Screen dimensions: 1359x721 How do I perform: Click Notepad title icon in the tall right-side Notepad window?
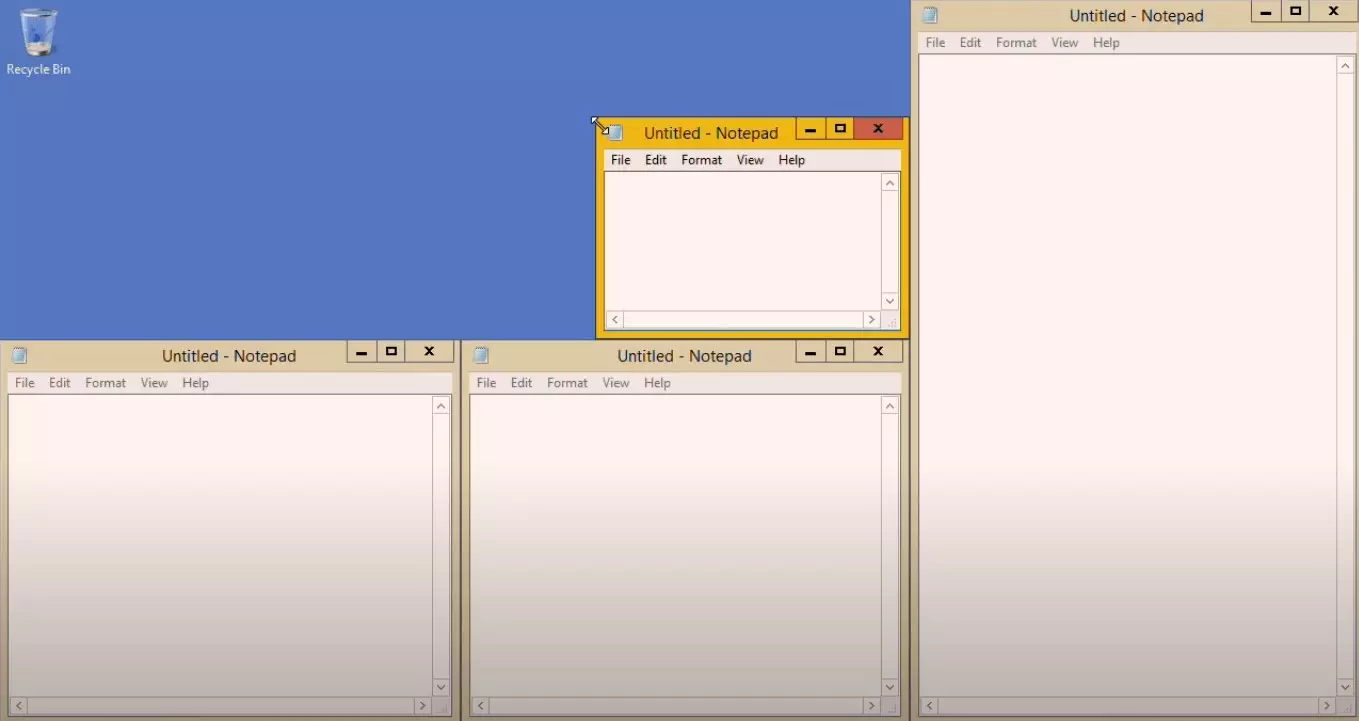930,15
